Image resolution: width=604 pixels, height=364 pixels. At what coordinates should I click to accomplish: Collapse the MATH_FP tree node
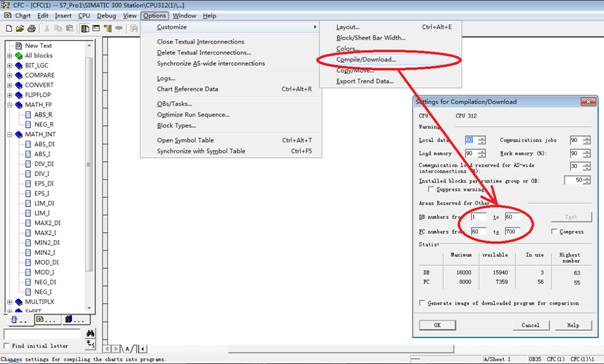click(x=10, y=105)
